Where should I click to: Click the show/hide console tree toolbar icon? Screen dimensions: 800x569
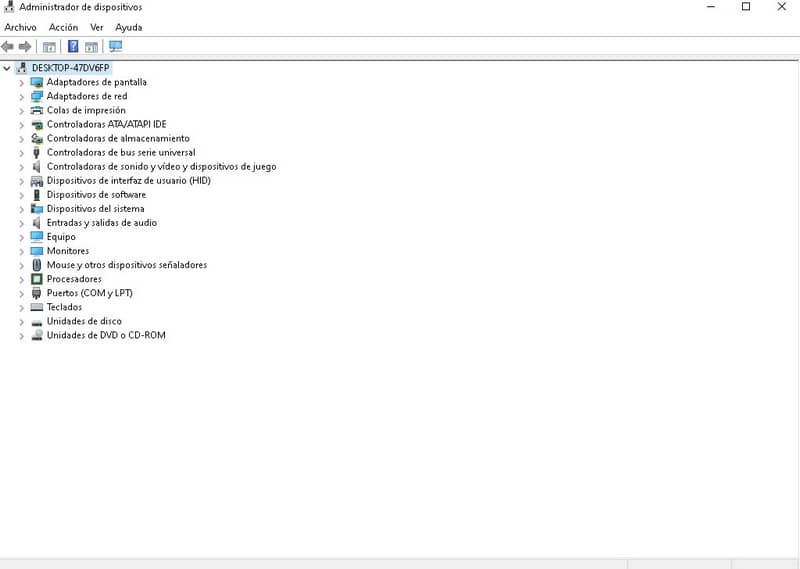[x=49, y=47]
